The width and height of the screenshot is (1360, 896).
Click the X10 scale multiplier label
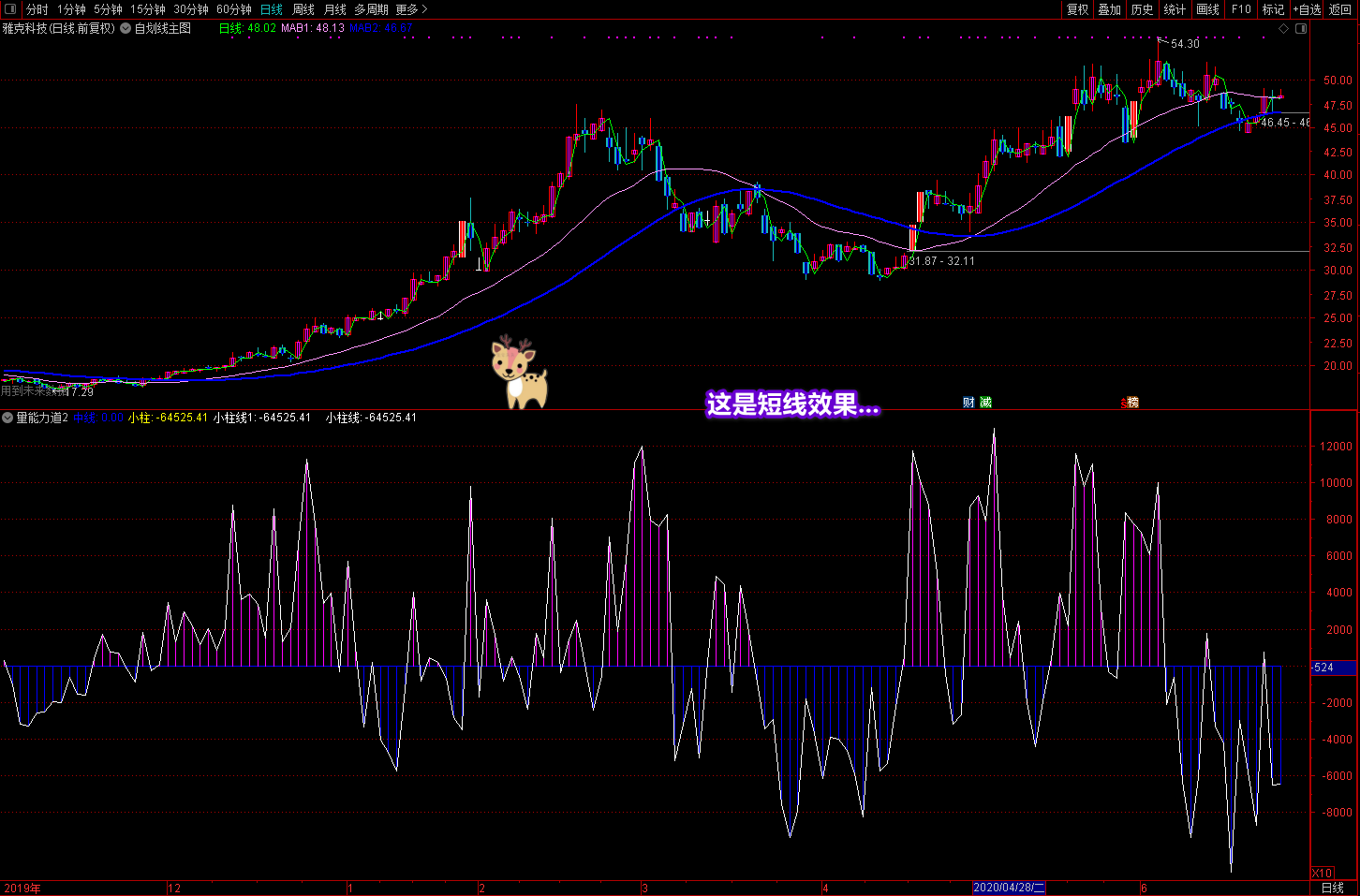pyautogui.click(x=1322, y=874)
